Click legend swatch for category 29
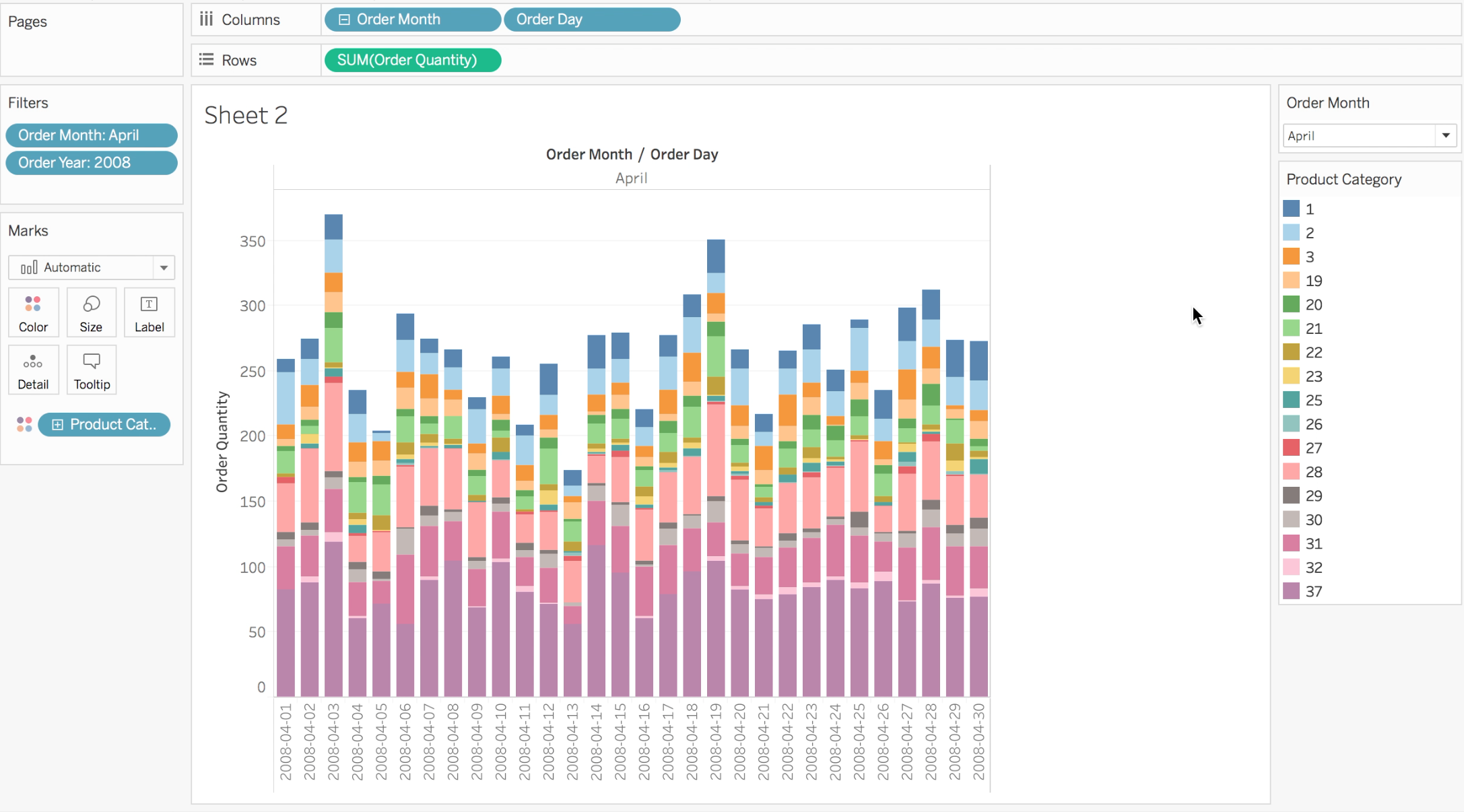This screenshot has height=812, width=1464. 1291,496
